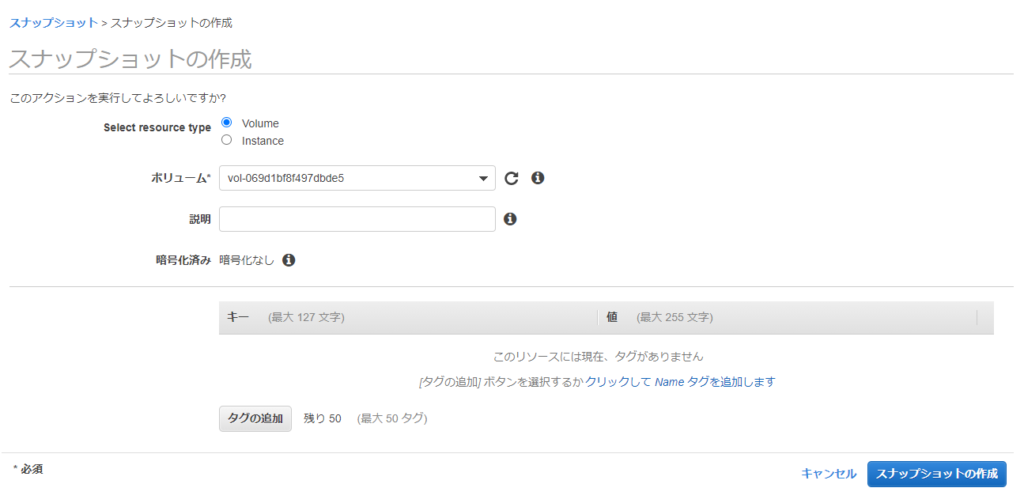1024x503 pixels.
Task: Follow the クリックして Name タグを追加します link
Action: 680,382
